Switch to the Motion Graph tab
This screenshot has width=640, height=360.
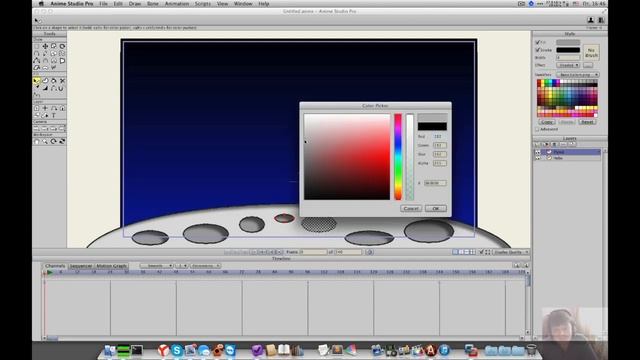[x=111, y=266]
